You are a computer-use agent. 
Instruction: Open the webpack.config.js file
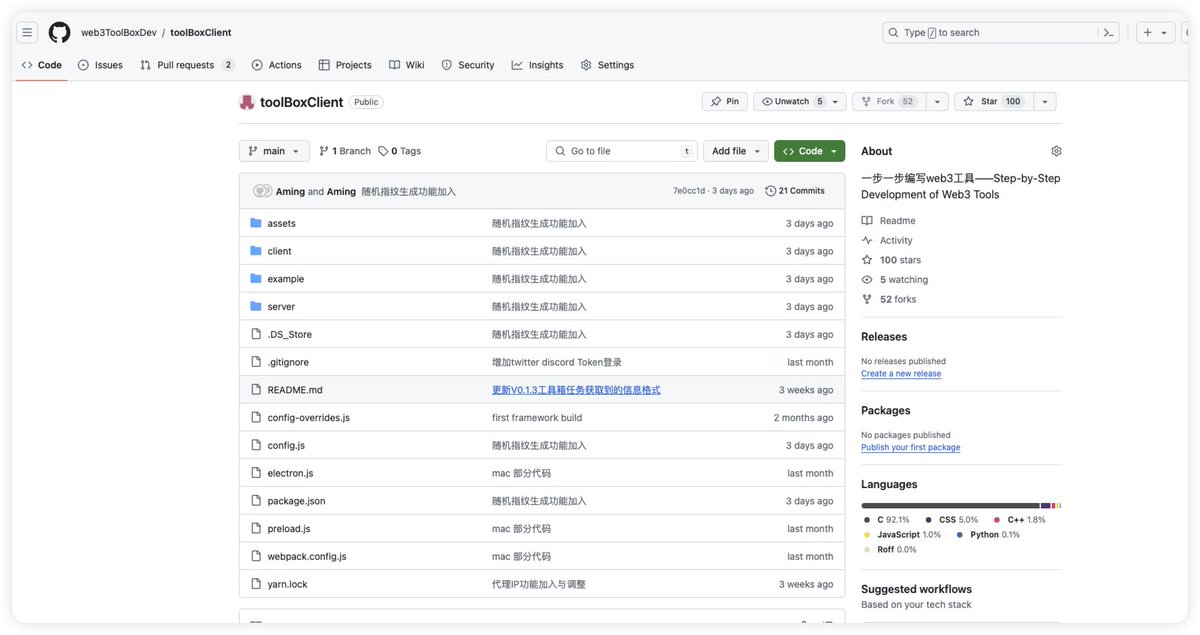click(307, 556)
